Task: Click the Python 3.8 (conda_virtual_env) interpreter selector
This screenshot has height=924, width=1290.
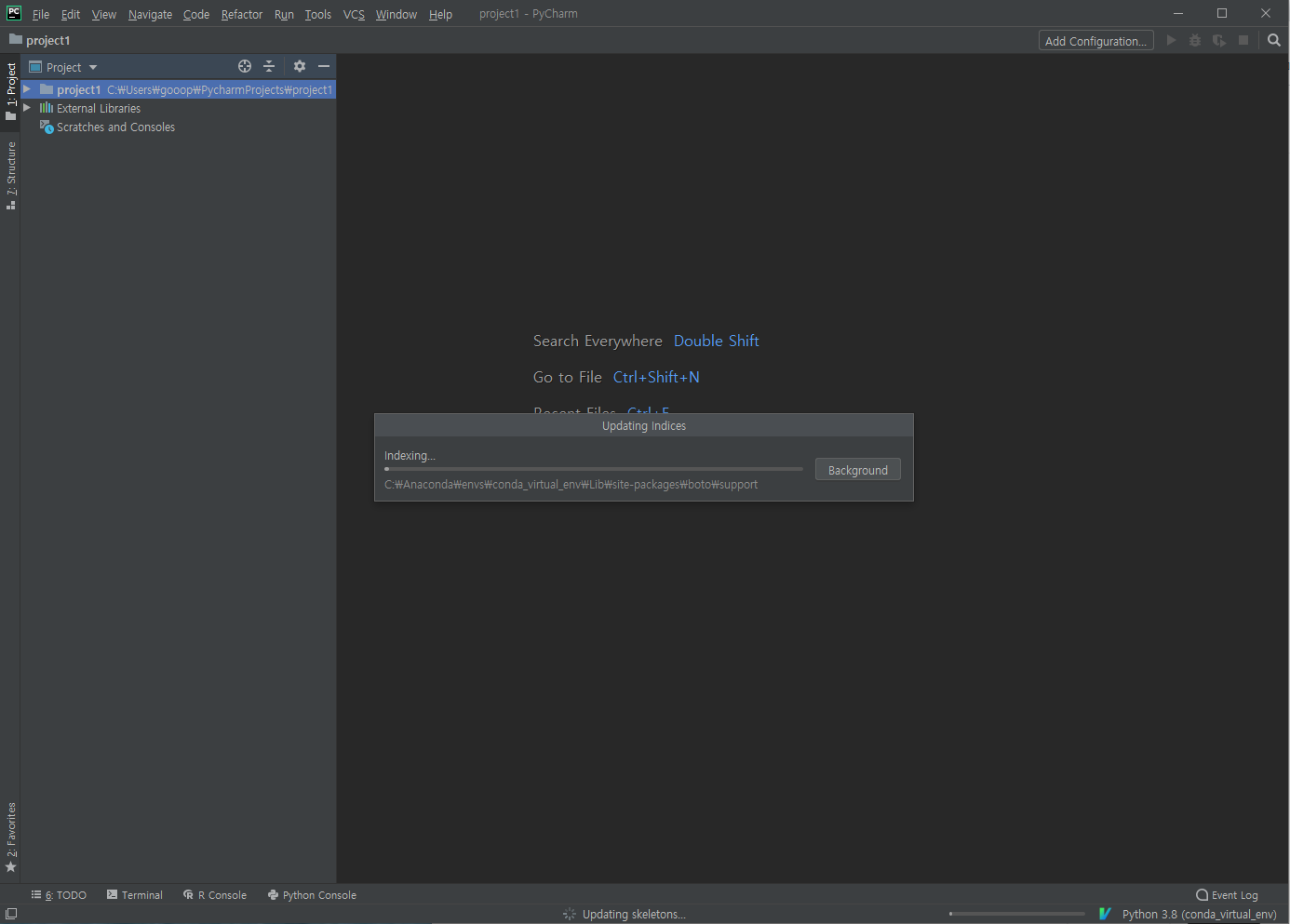Action: (x=1199, y=914)
